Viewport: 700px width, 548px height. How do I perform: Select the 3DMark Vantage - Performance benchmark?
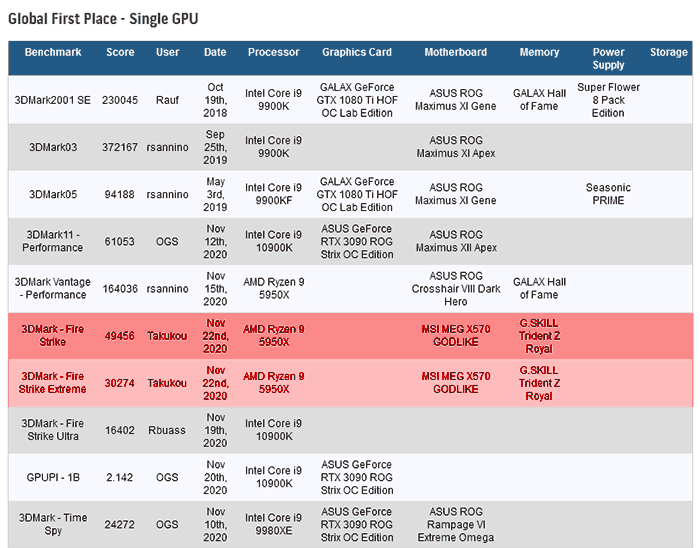point(53,289)
